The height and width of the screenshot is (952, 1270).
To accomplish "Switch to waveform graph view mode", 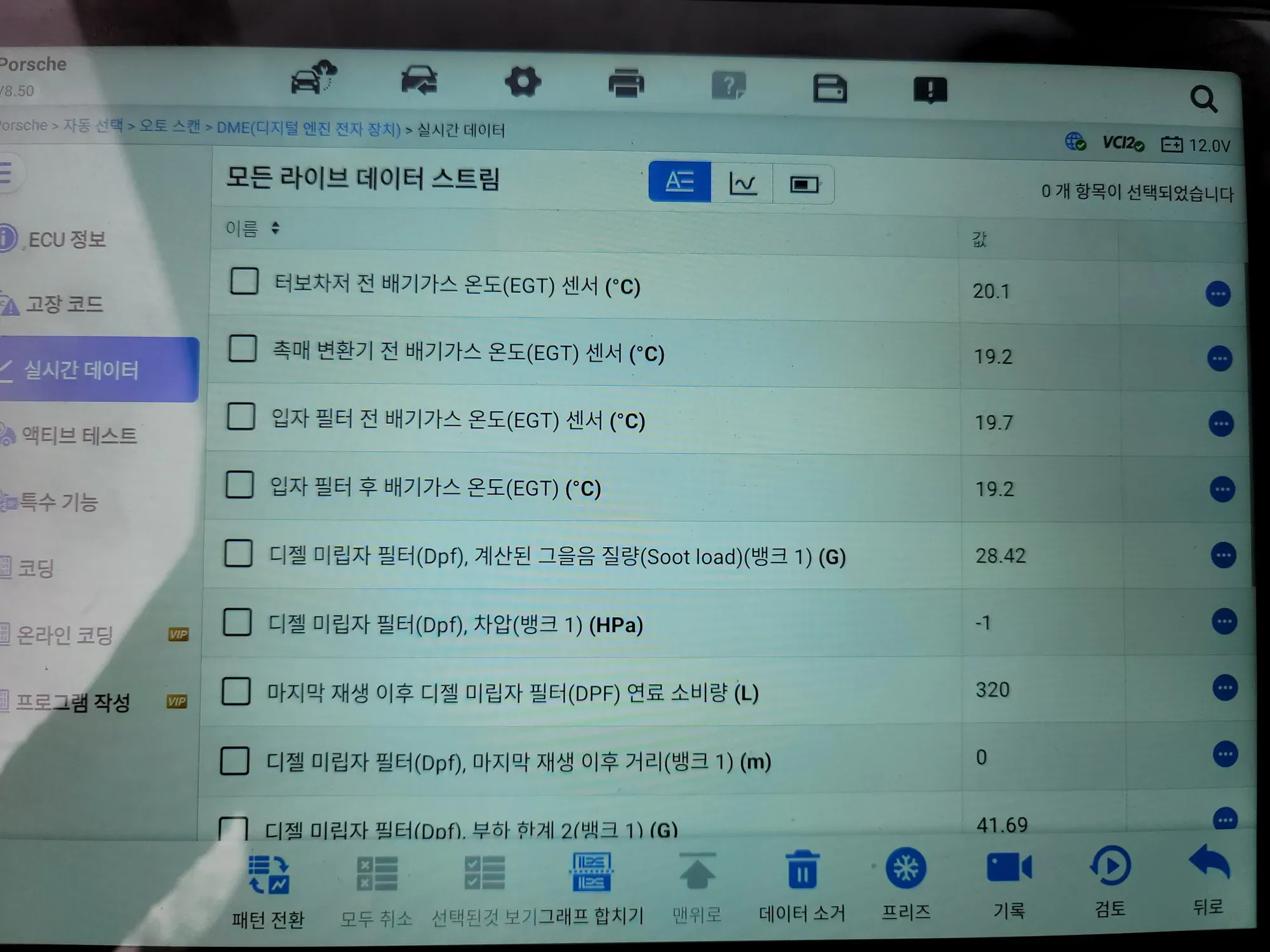I will (x=742, y=183).
